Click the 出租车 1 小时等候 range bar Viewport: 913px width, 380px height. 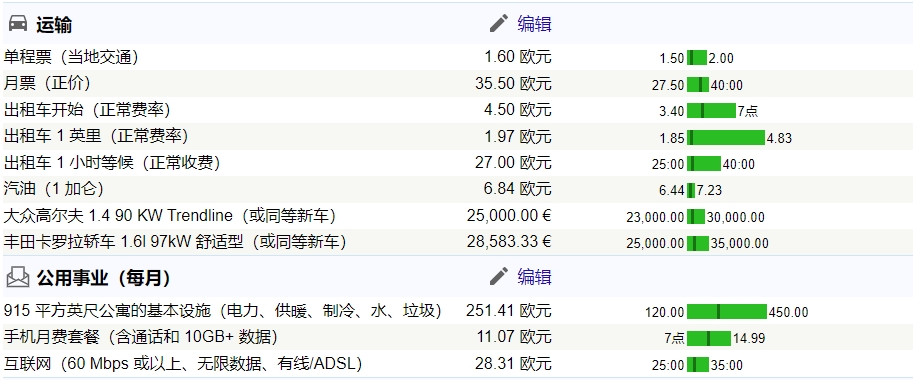pyautogui.click(x=704, y=164)
